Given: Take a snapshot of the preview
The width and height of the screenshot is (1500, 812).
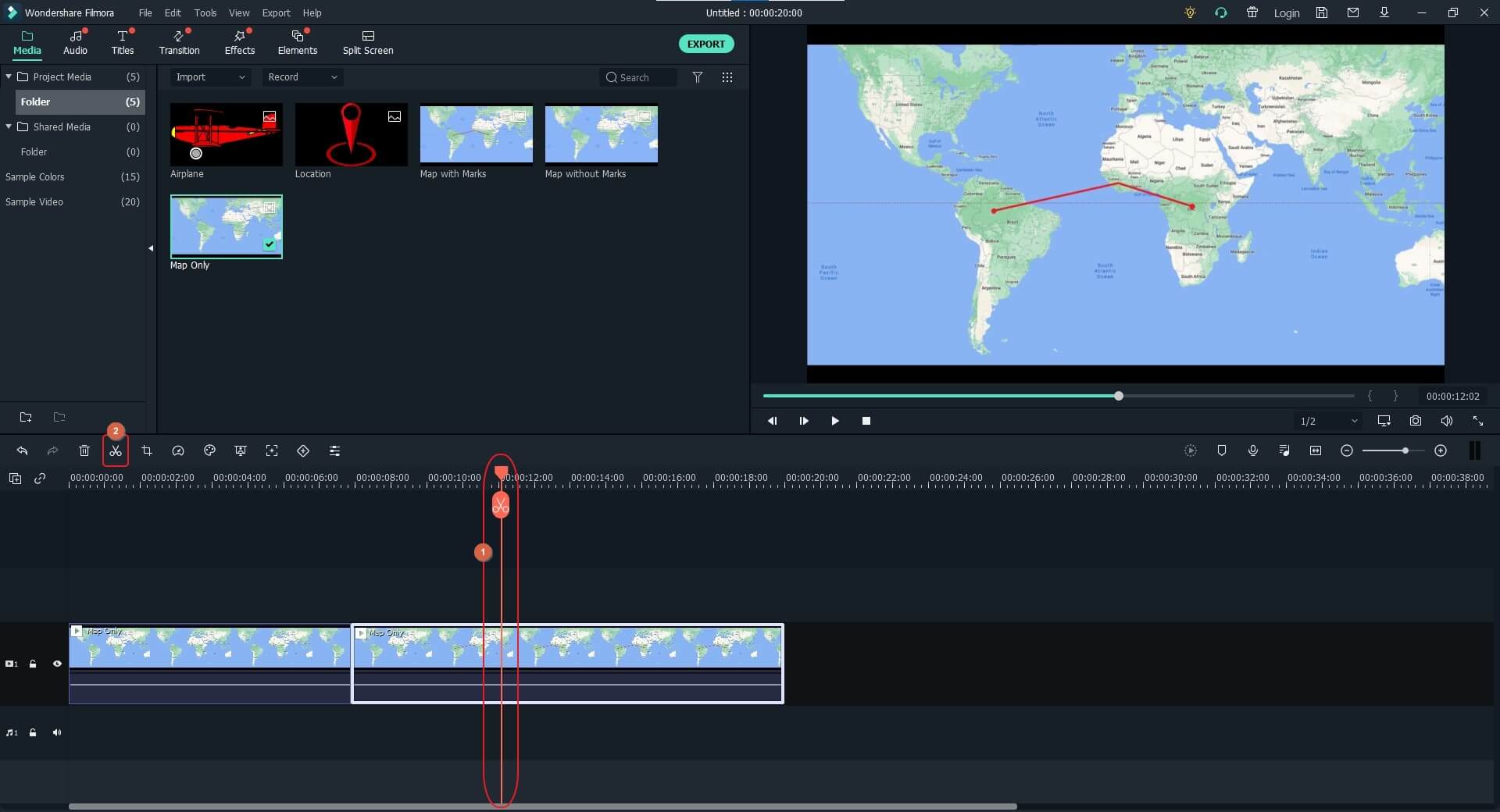Looking at the screenshot, I should 1415,421.
